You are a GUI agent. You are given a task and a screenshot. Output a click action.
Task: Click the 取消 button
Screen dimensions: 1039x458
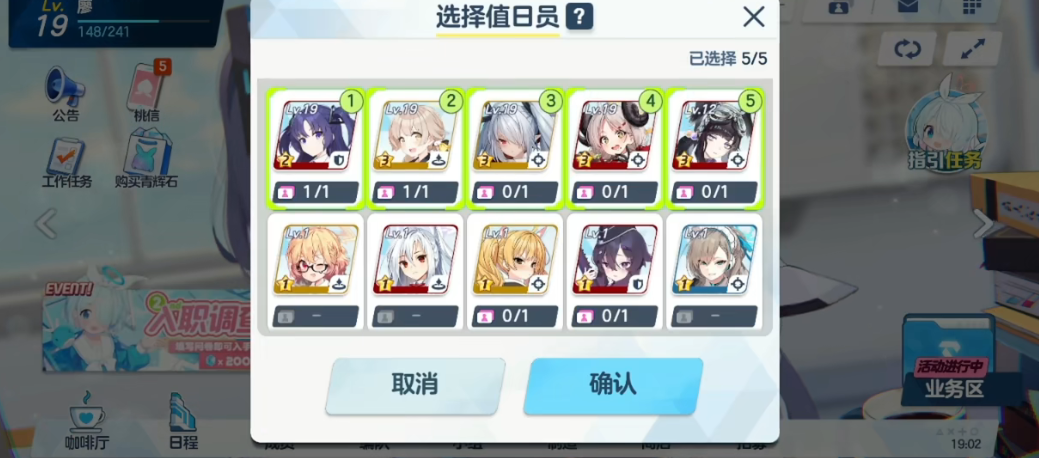tap(415, 385)
